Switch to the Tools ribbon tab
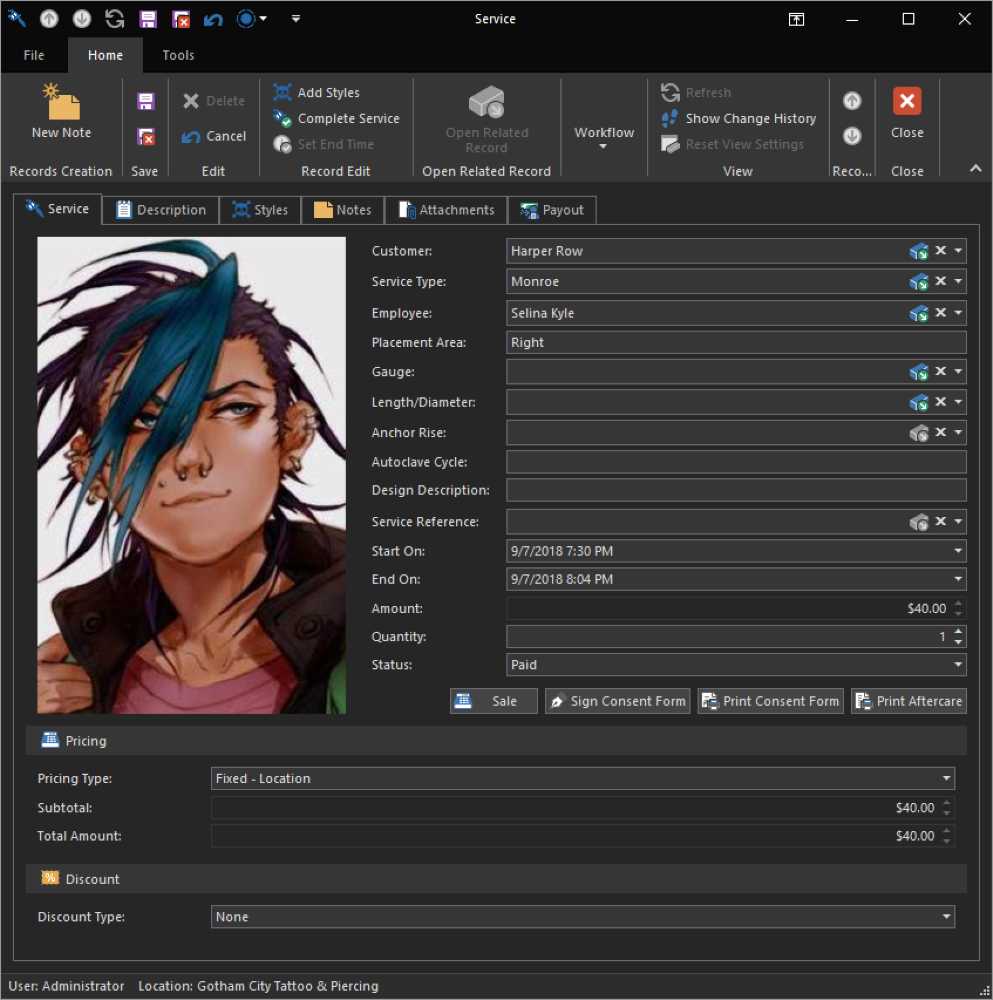The height and width of the screenshot is (1000, 993). click(x=178, y=55)
